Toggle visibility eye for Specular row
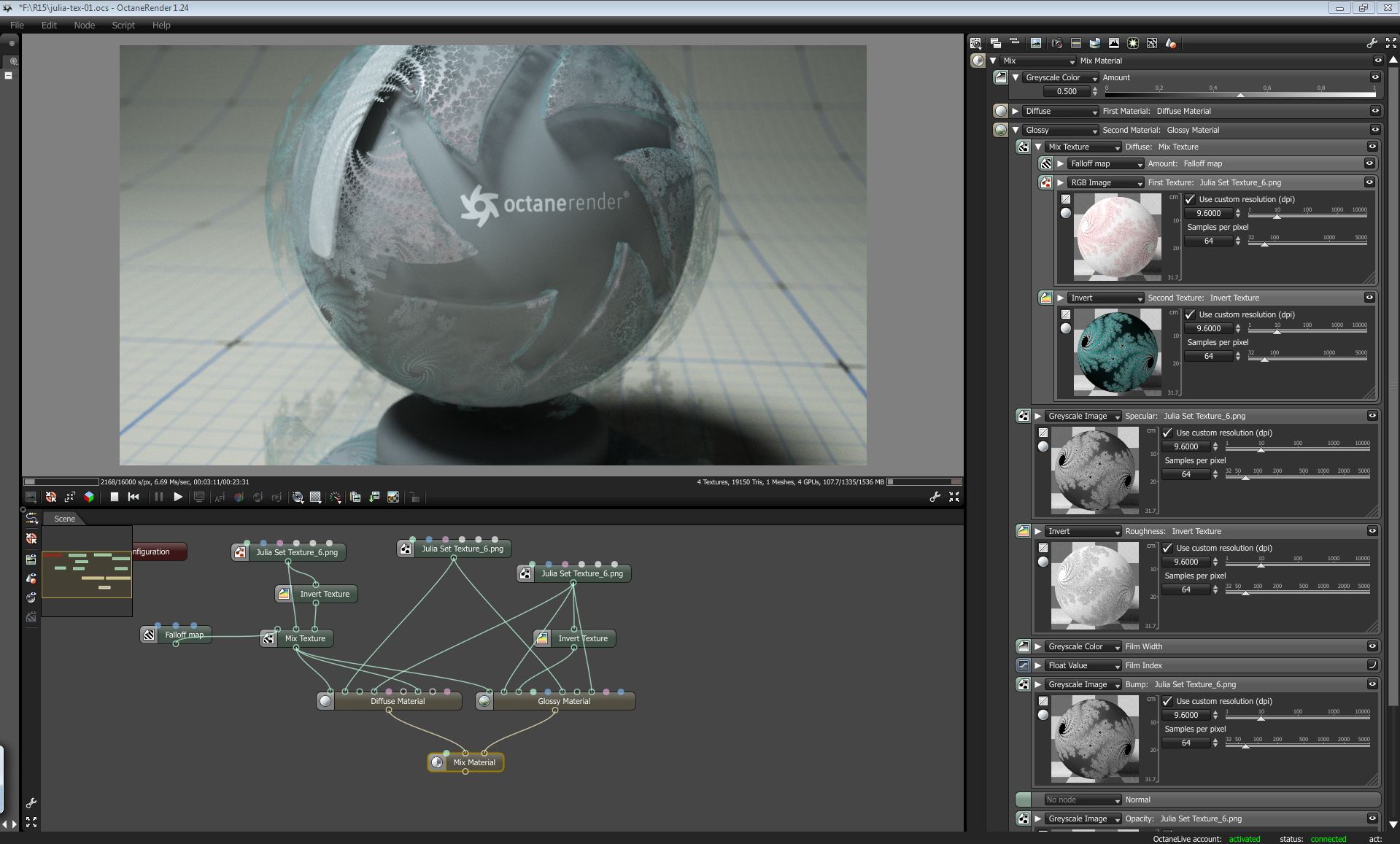 (x=1372, y=416)
